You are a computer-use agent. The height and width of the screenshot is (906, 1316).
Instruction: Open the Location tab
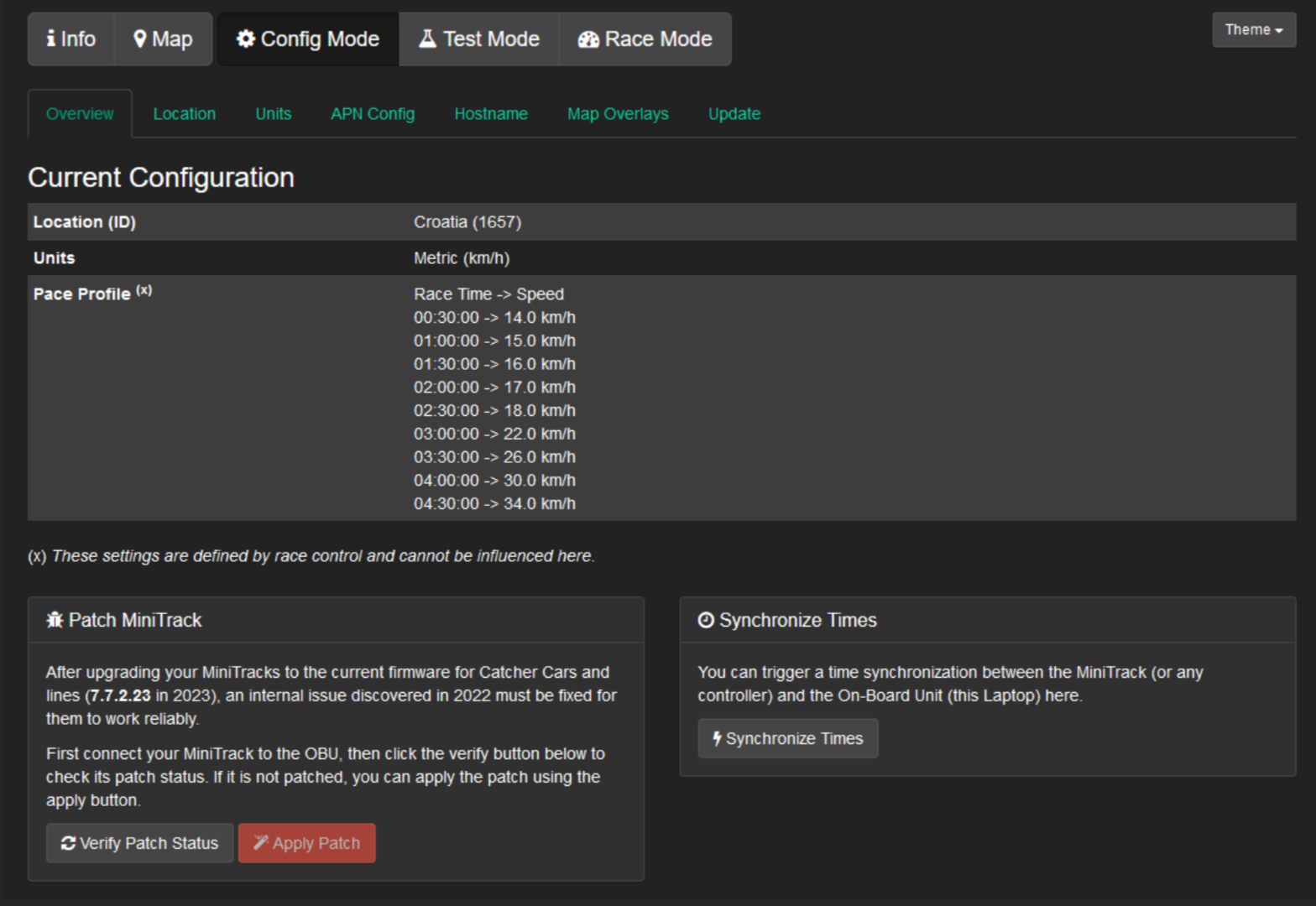[184, 114]
